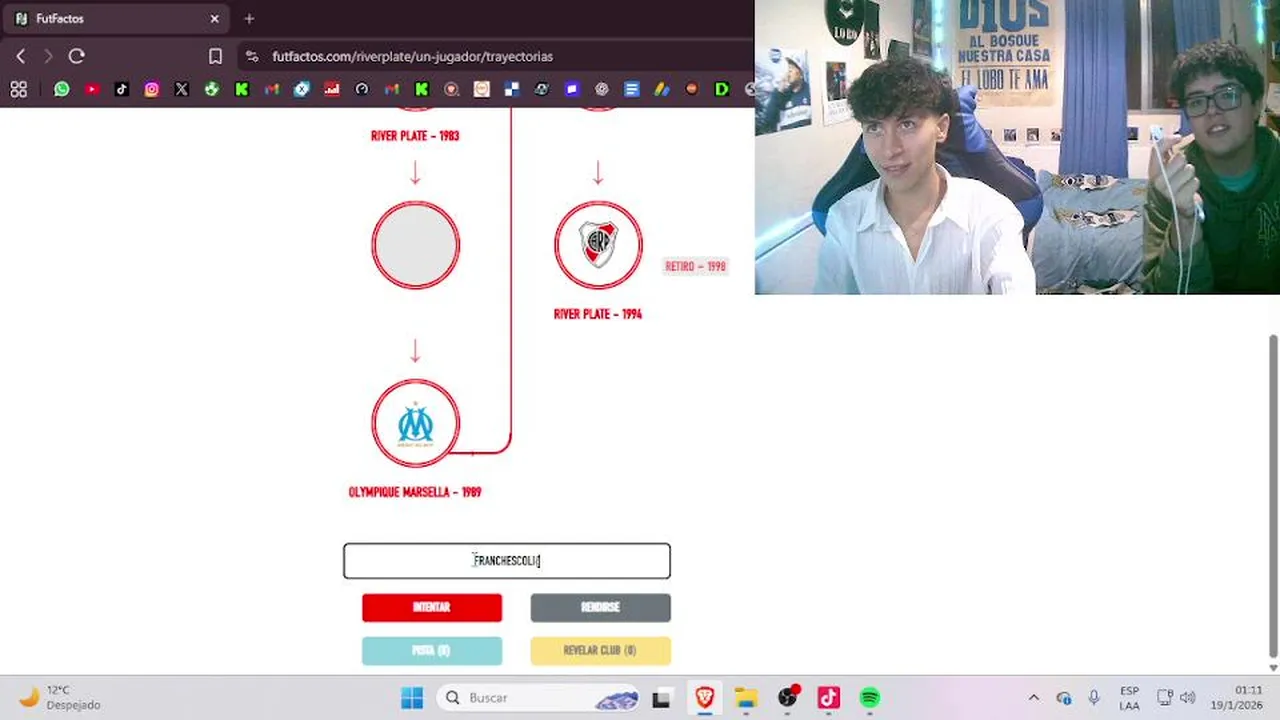Click the "RETIRO - 1998" tag
The image size is (1280, 720).
click(695, 266)
